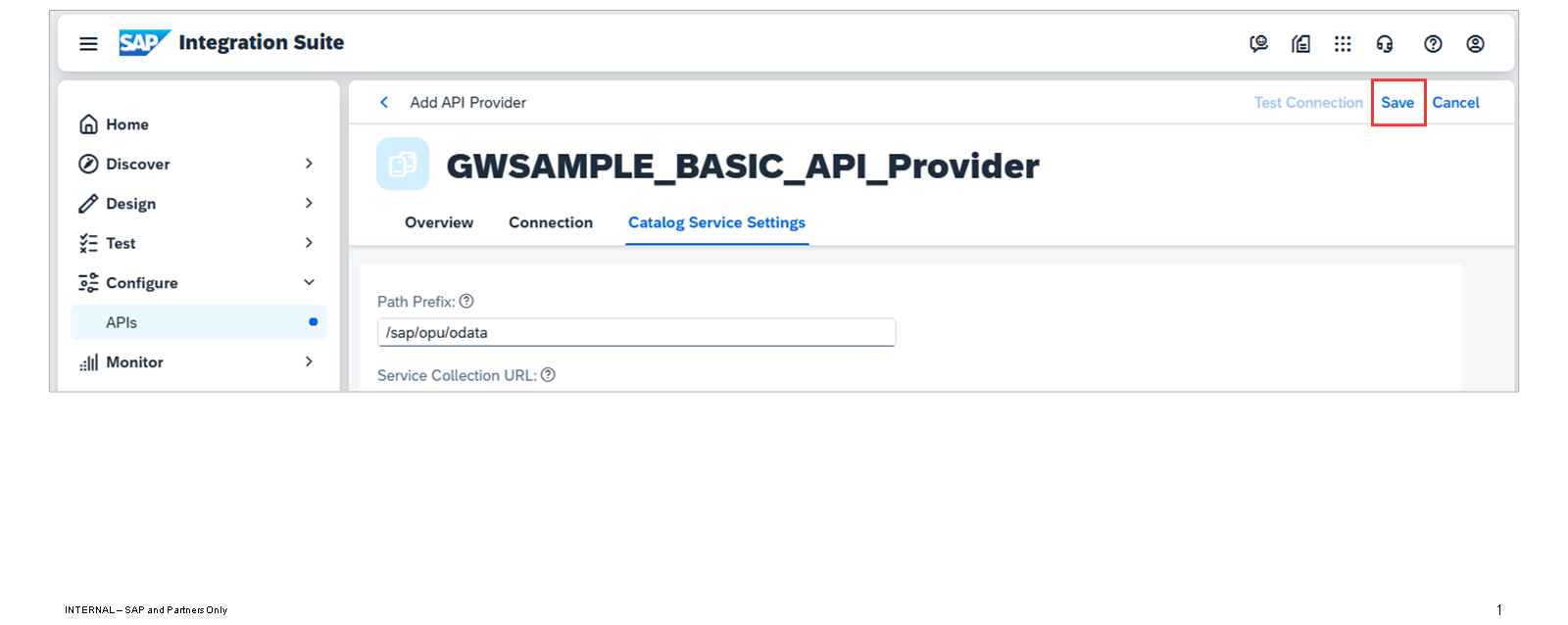The height and width of the screenshot is (625, 1568).
Task: Open the headset support icon
Action: pyautogui.click(x=1385, y=44)
